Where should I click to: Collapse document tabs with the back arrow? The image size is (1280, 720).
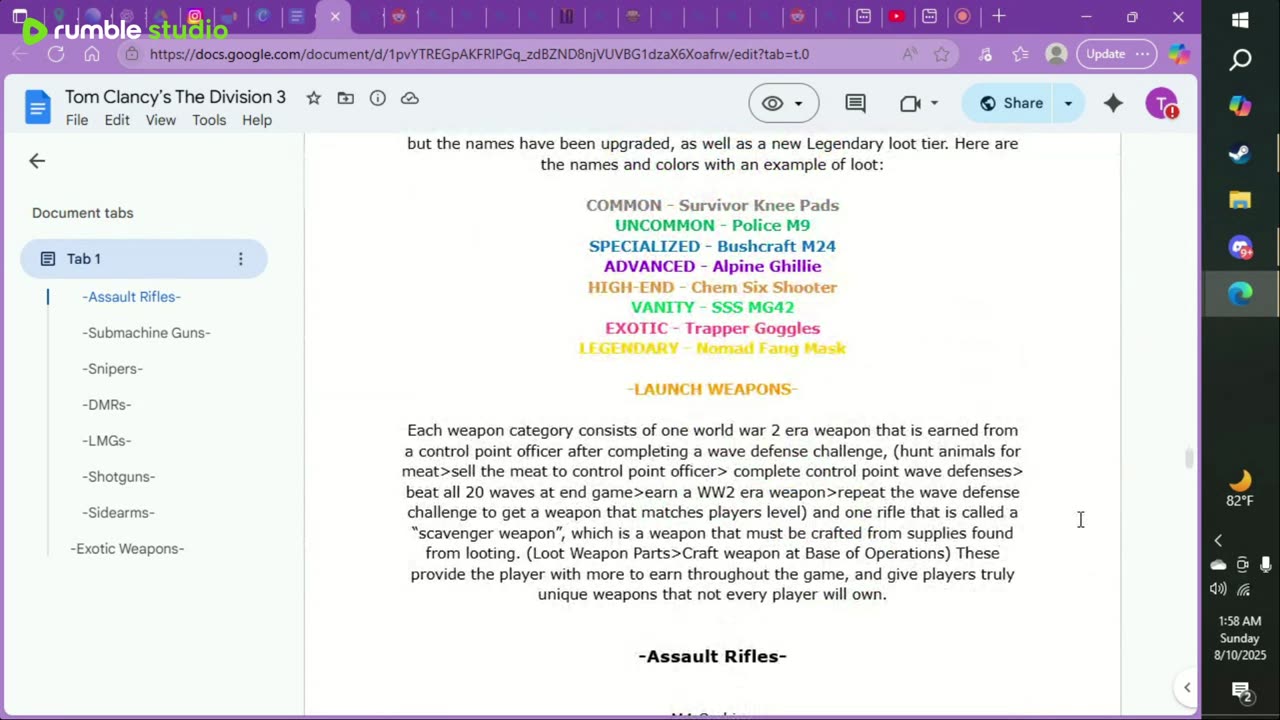(37, 161)
